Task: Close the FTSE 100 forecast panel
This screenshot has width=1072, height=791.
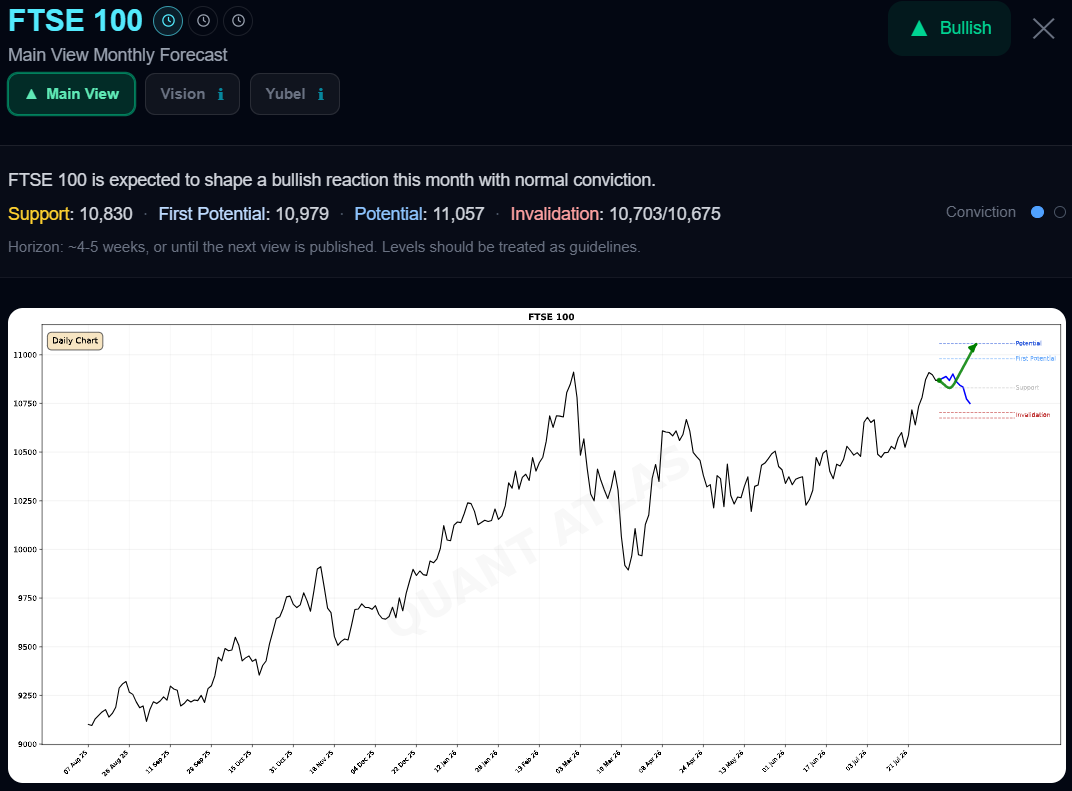Action: 1043,29
